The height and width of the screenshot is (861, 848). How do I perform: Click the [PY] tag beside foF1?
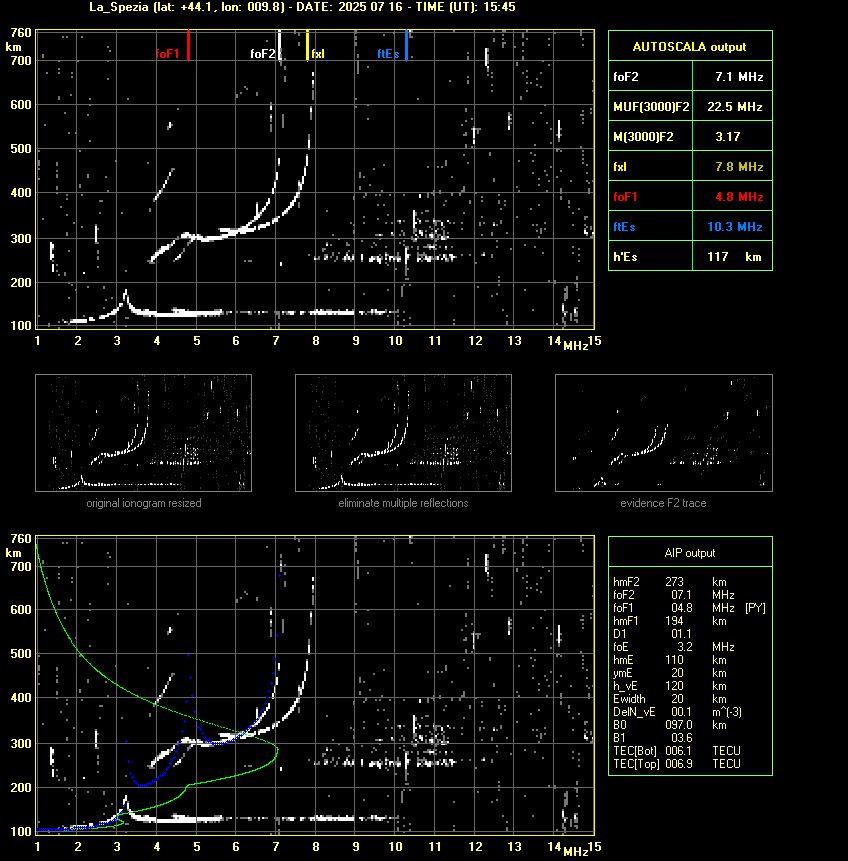click(x=755, y=608)
